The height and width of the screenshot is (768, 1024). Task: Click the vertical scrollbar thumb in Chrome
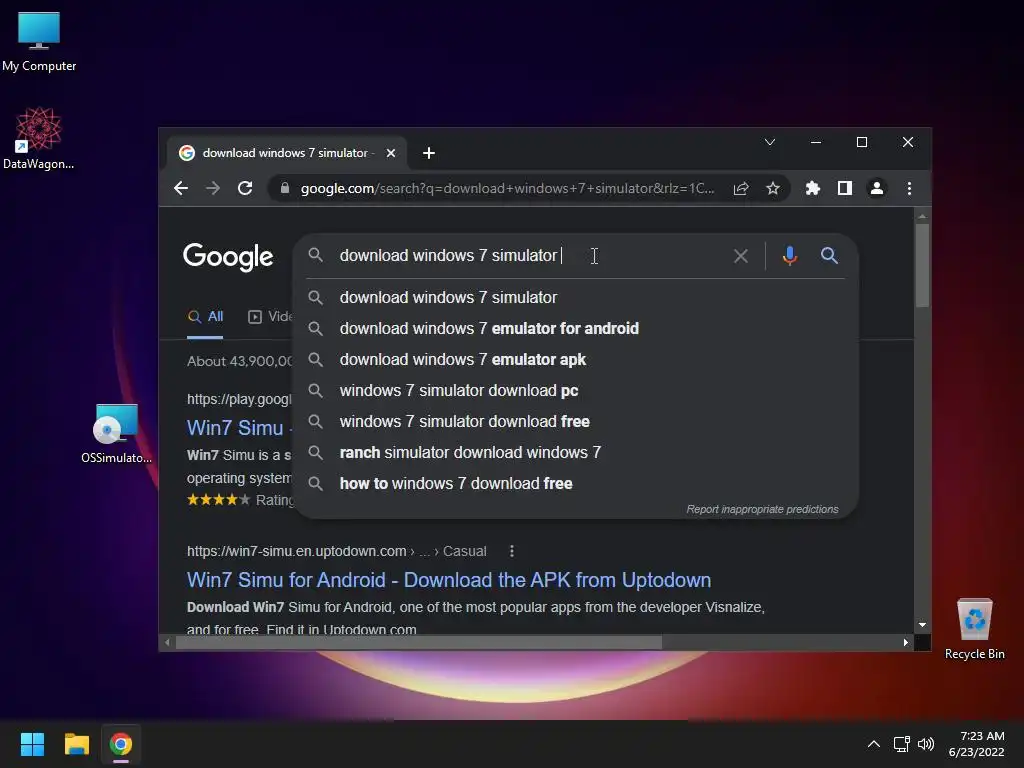[x=922, y=265]
